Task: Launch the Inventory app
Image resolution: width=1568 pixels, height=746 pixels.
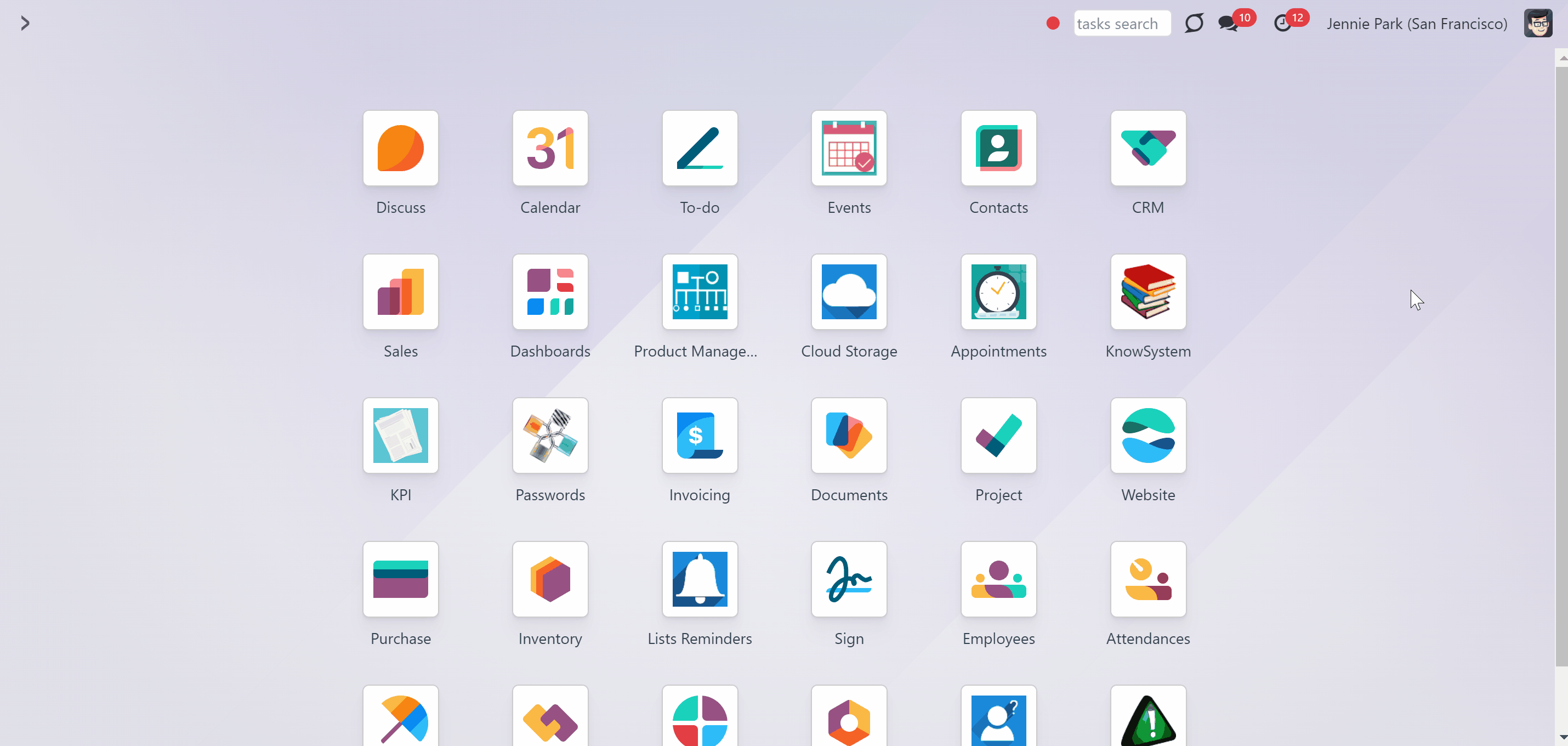Action: pos(550,579)
